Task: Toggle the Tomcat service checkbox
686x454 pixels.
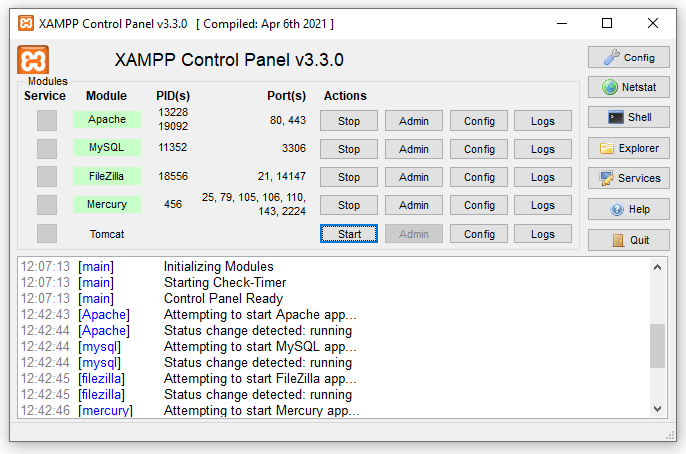Action: [x=47, y=234]
